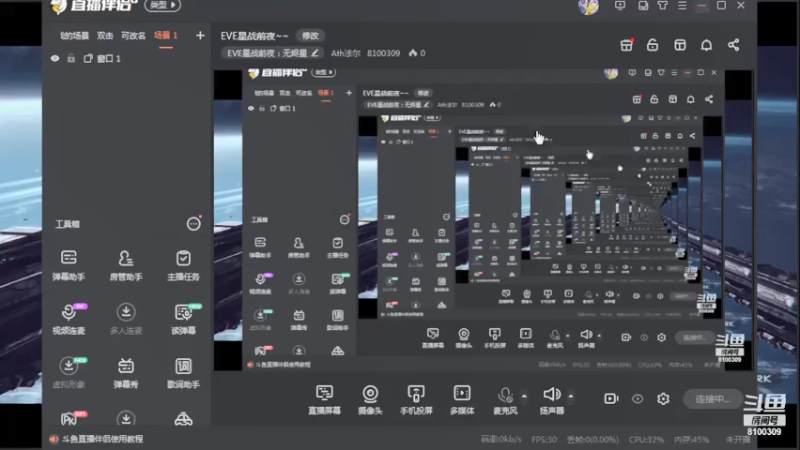Toggle the 麦克风 microphone mute
The width and height of the screenshot is (800, 450).
point(505,399)
